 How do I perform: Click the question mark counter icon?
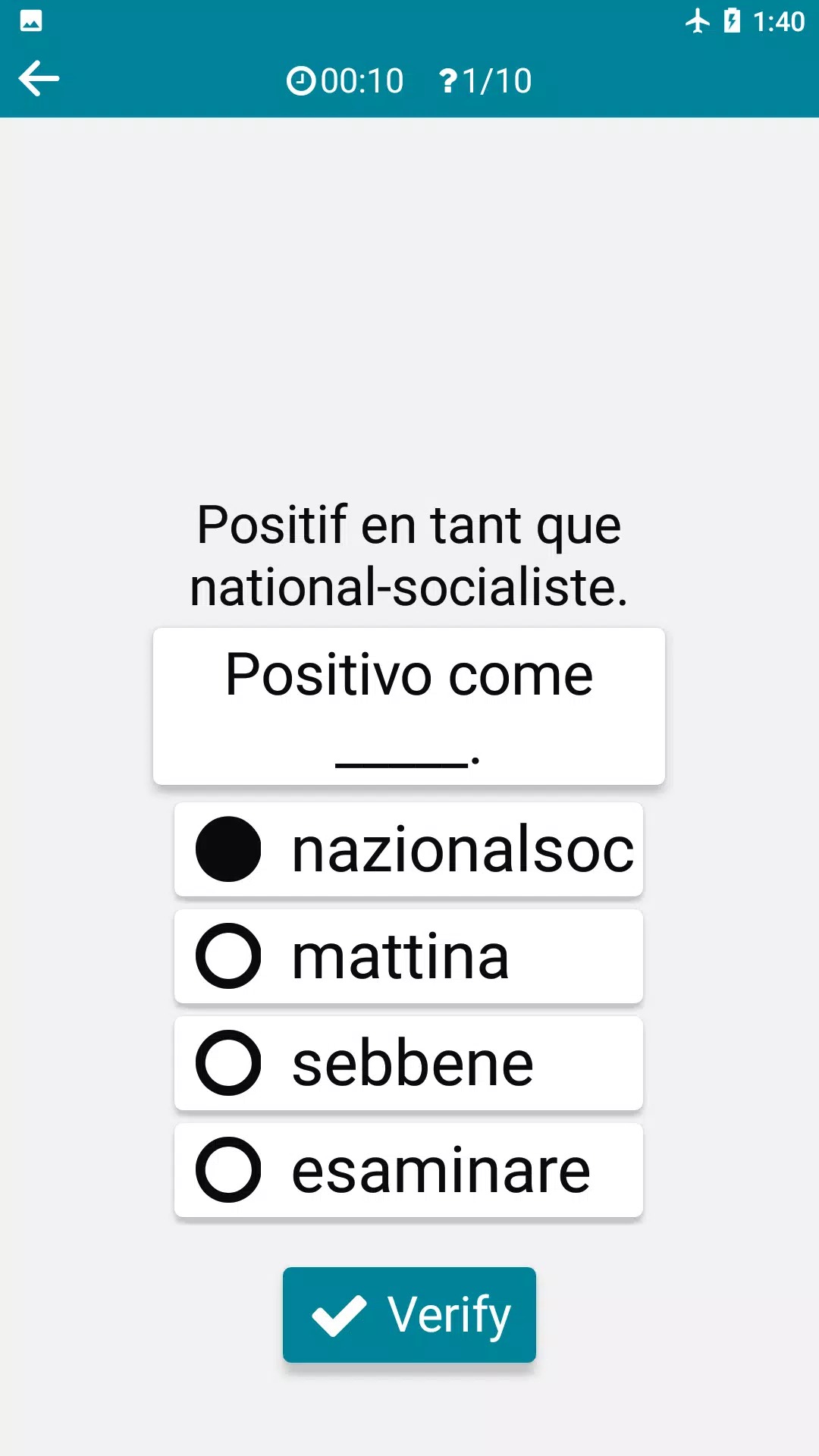click(x=448, y=80)
